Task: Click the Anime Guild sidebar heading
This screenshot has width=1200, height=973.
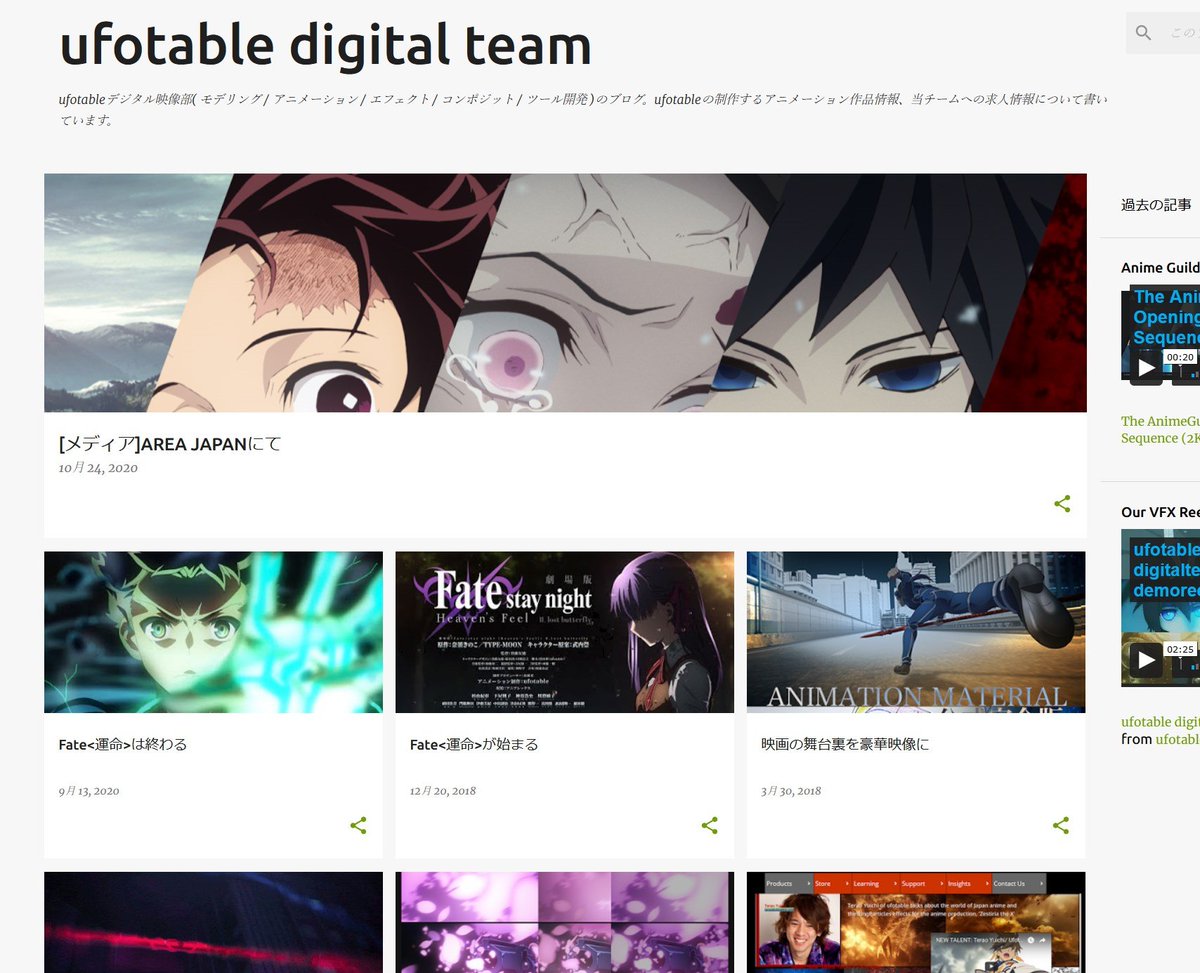Action: [x=1160, y=267]
